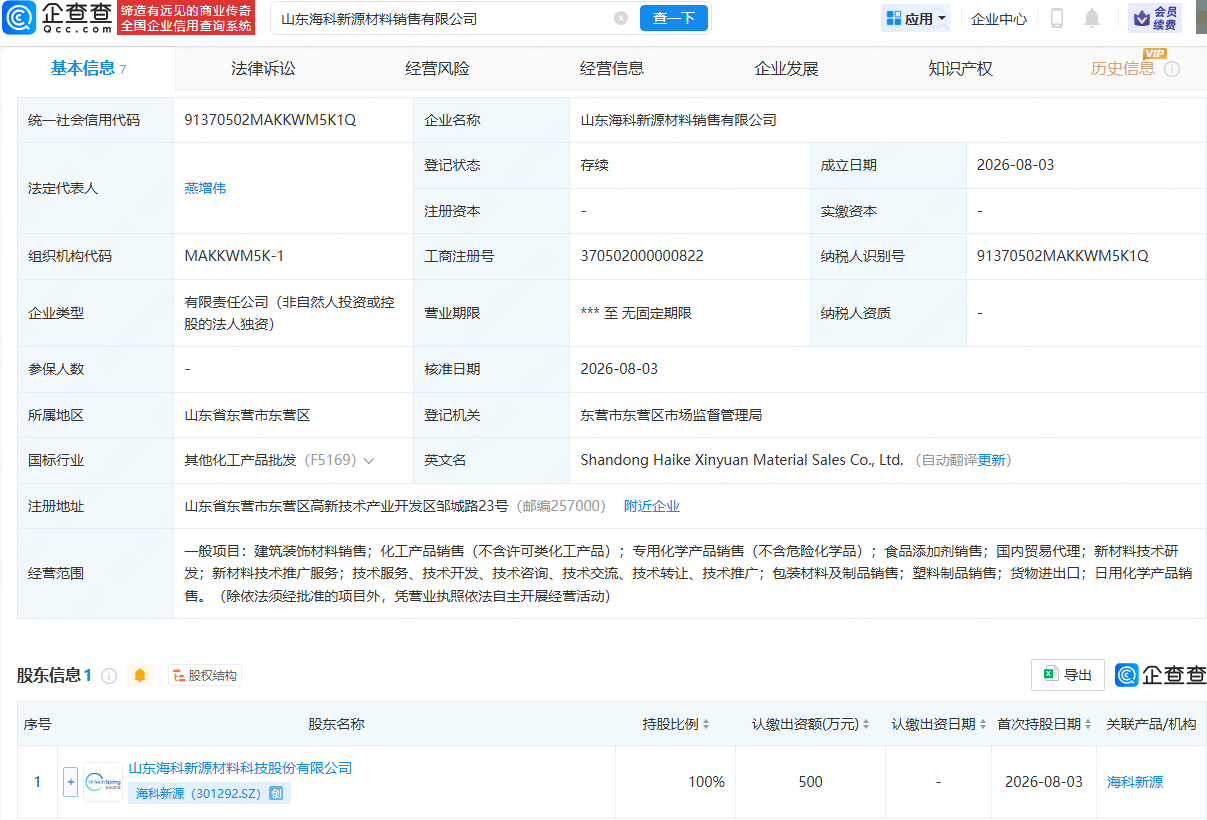Click the registration number 370502000000822
Screen dimensions: 1207x820
click(x=642, y=256)
